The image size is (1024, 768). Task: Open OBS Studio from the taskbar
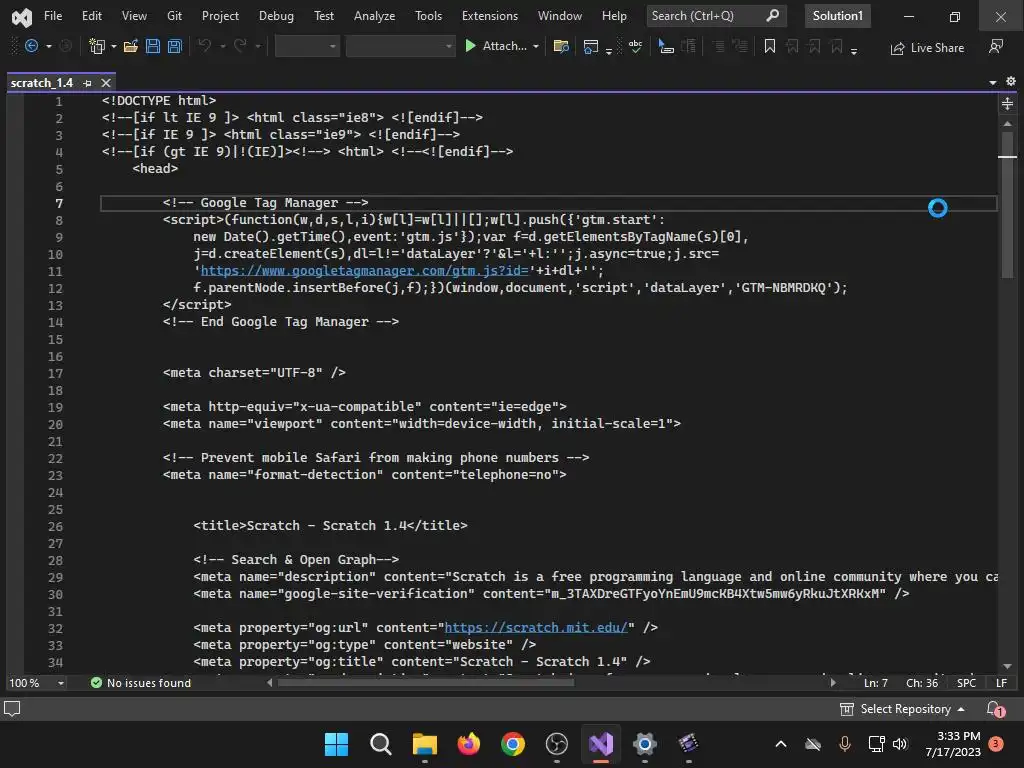point(556,744)
